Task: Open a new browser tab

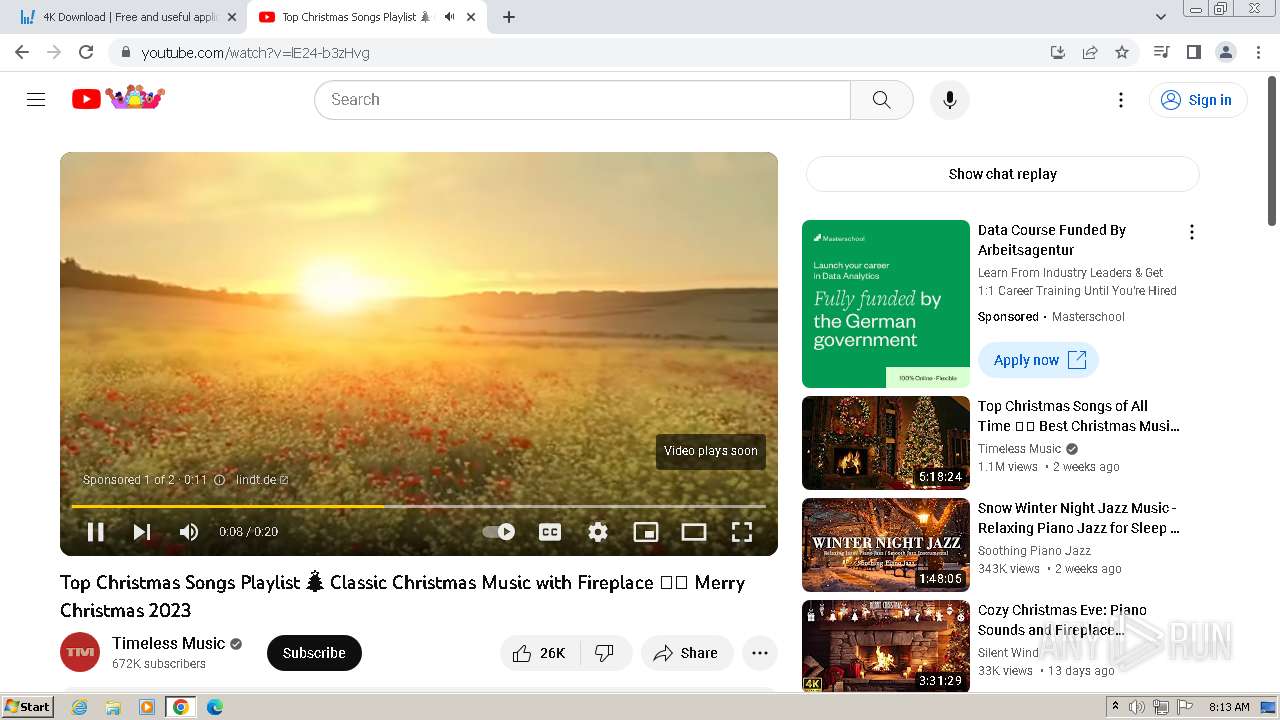Action: click(x=509, y=17)
